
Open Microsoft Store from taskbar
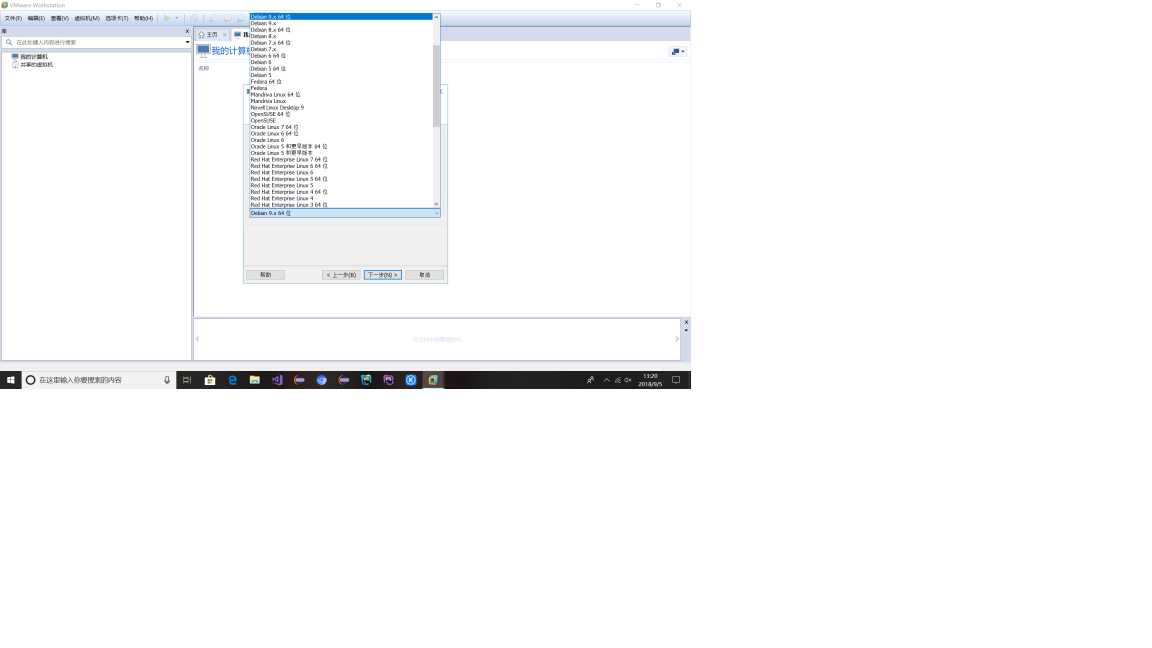(x=209, y=380)
